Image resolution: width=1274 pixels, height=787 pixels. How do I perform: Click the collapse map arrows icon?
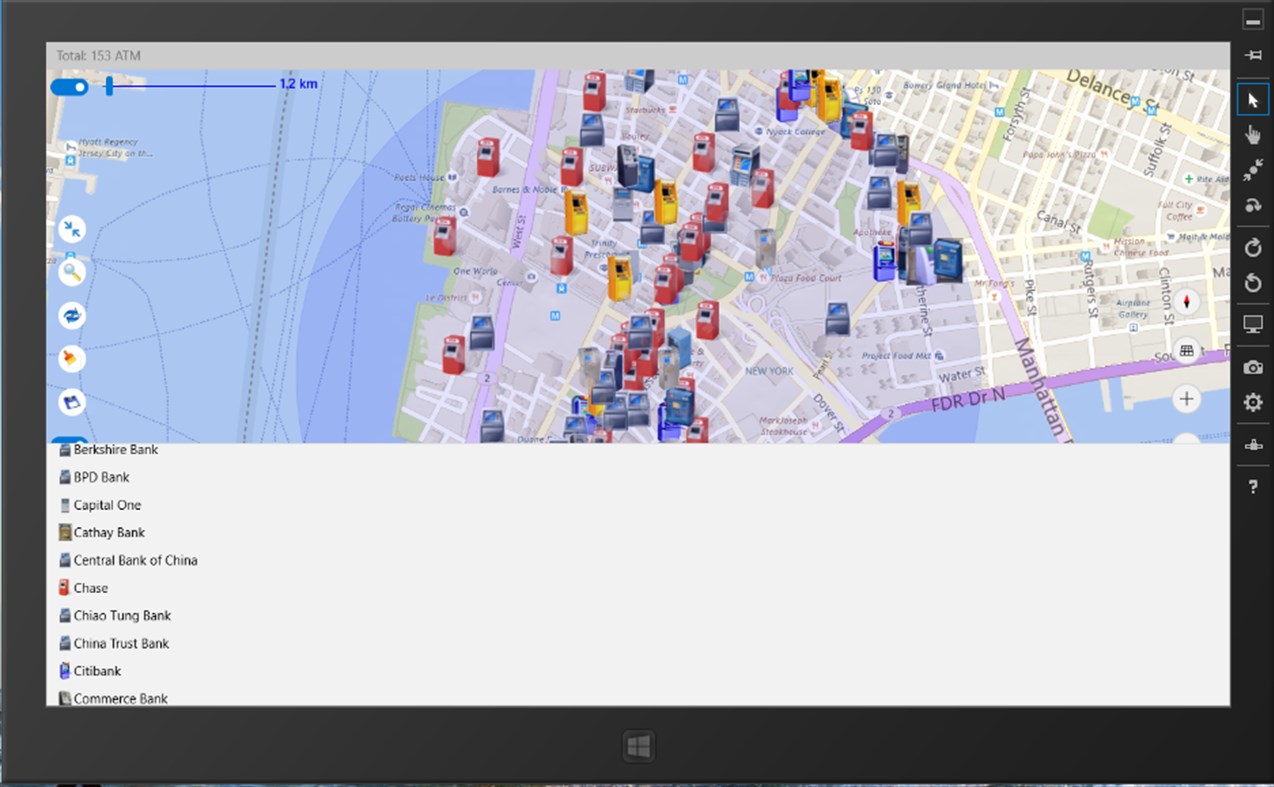pyautogui.click(x=72, y=229)
